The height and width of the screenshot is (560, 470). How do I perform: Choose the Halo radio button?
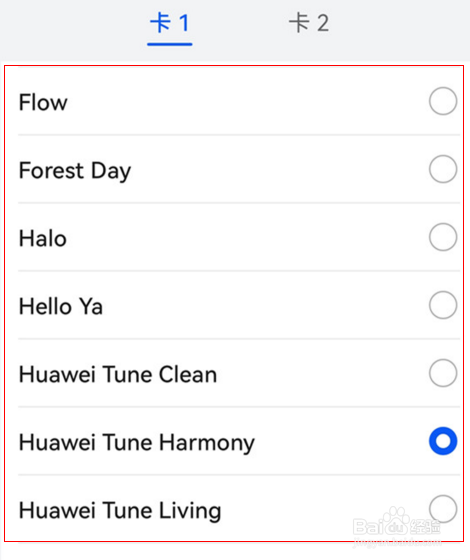(x=443, y=237)
